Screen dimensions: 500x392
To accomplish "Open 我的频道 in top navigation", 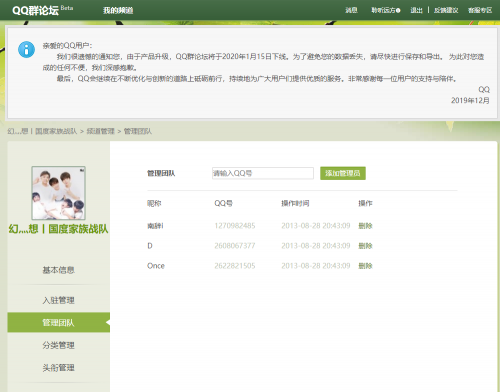I will click(x=118, y=10).
